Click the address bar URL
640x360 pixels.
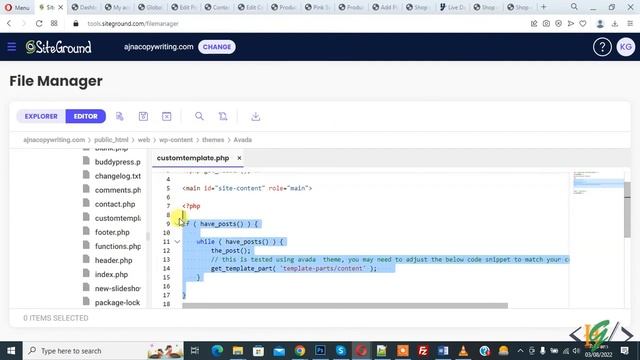(x=133, y=24)
